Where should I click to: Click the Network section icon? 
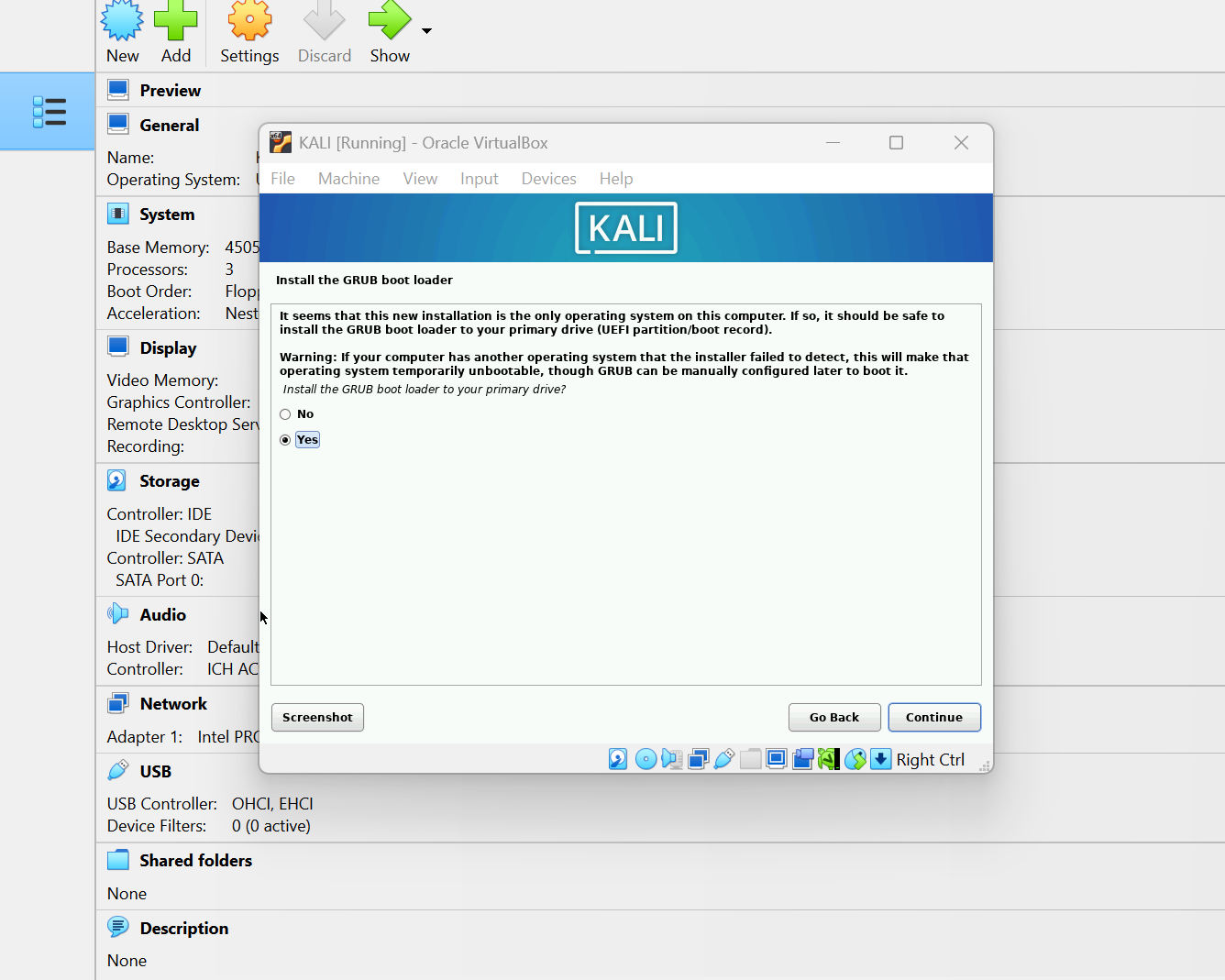pyautogui.click(x=118, y=703)
